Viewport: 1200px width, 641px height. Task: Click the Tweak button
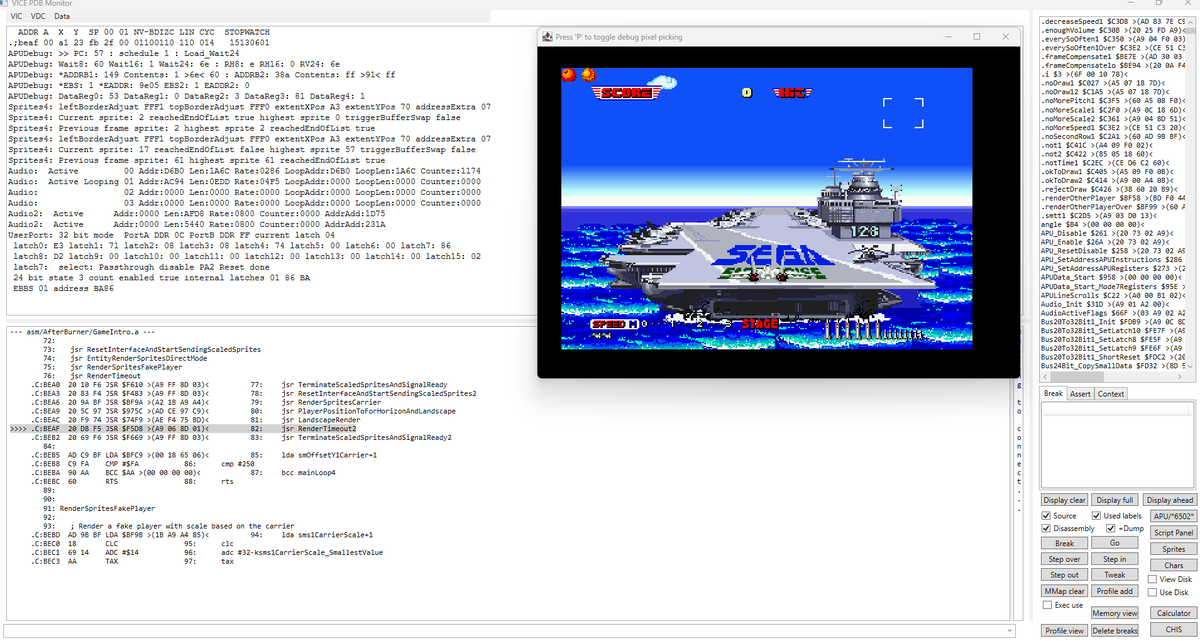1114,575
